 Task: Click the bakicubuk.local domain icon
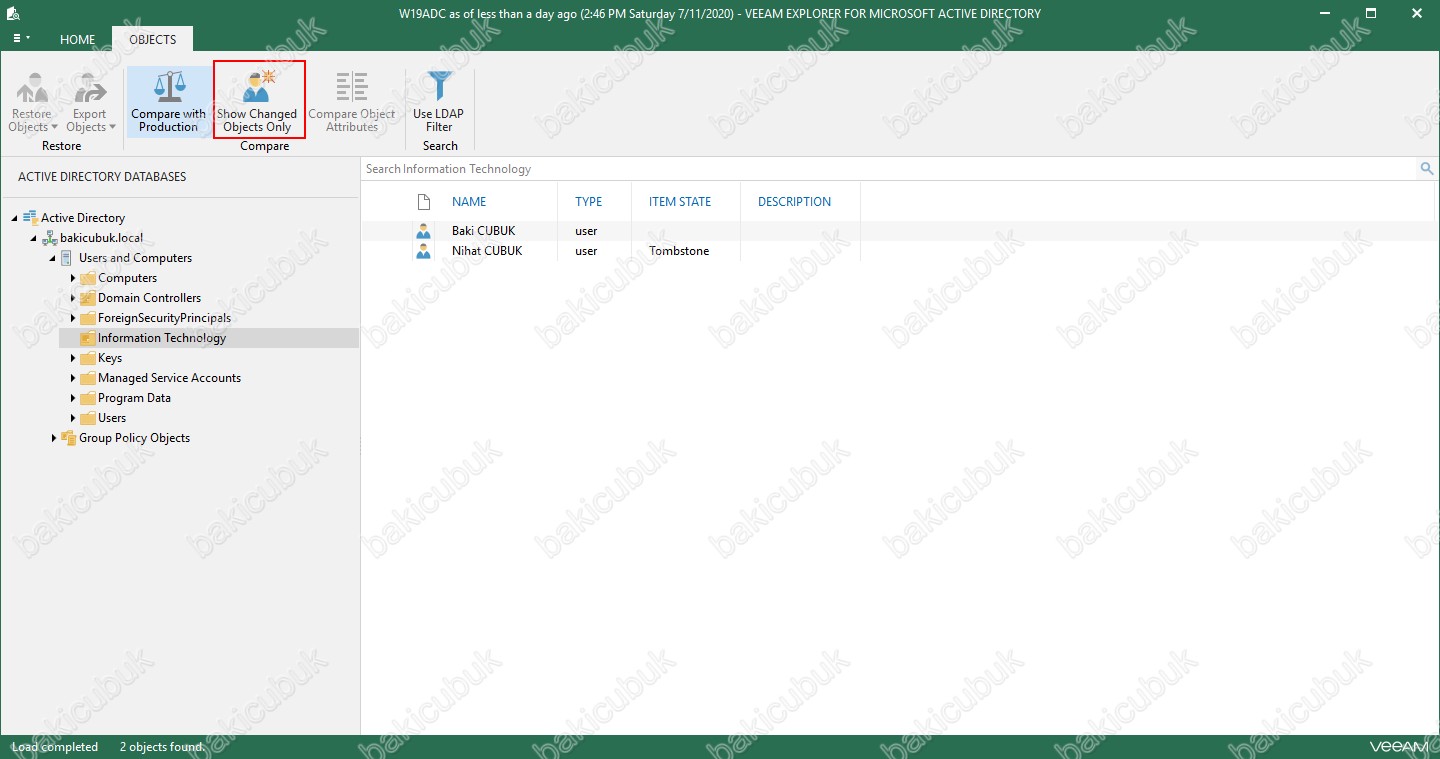click(x=49, y=238)
